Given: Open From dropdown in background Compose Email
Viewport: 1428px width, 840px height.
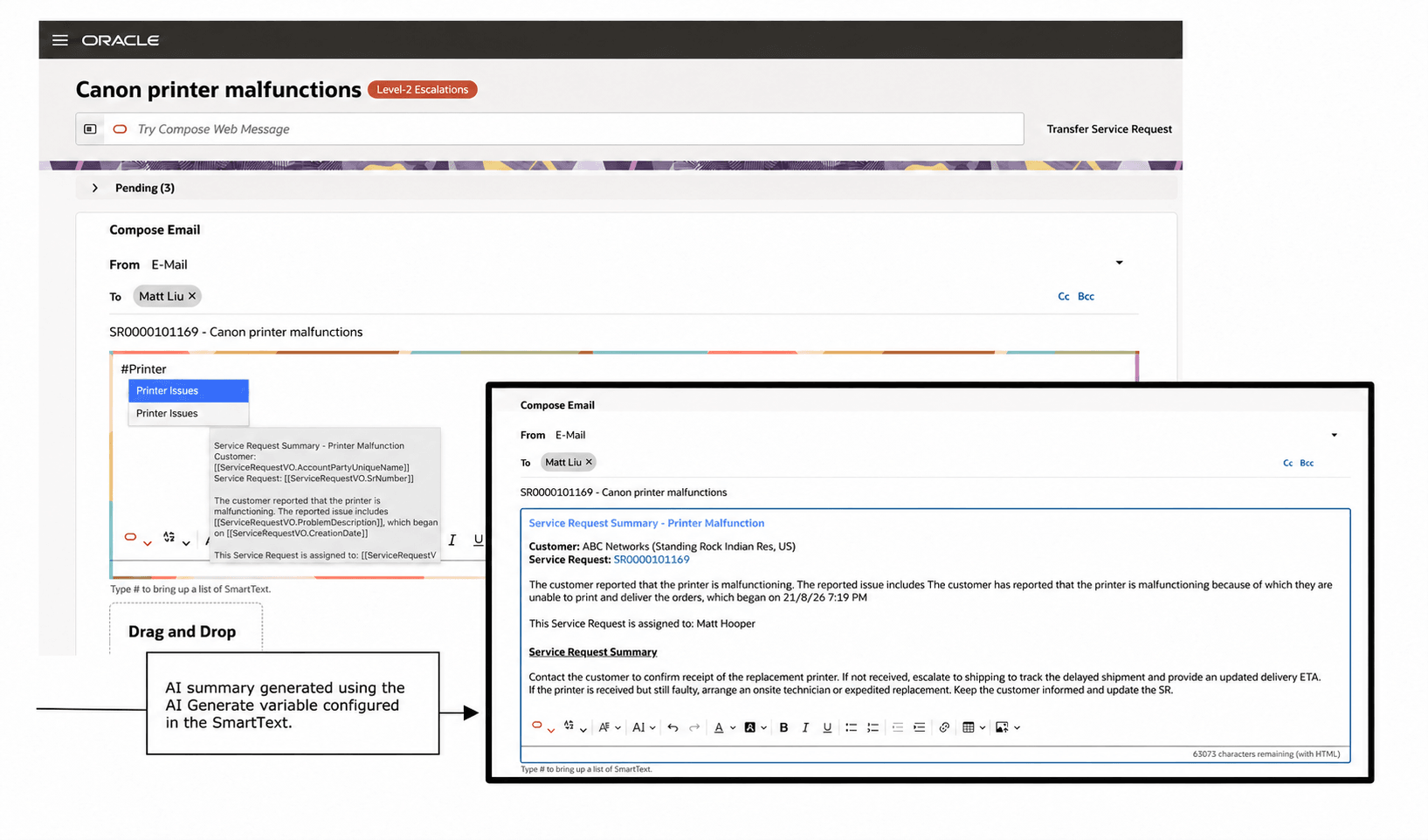Looking at the screenshot, I should pos(1119,263).
